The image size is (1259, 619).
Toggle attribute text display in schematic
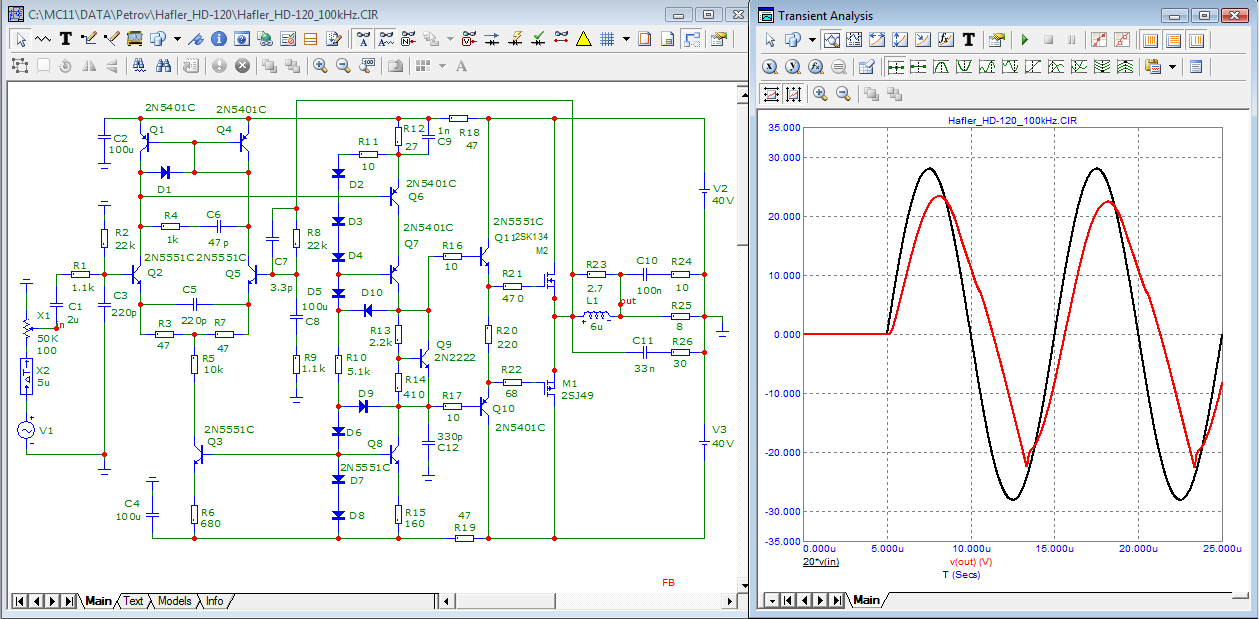click(x=363, y=39)
